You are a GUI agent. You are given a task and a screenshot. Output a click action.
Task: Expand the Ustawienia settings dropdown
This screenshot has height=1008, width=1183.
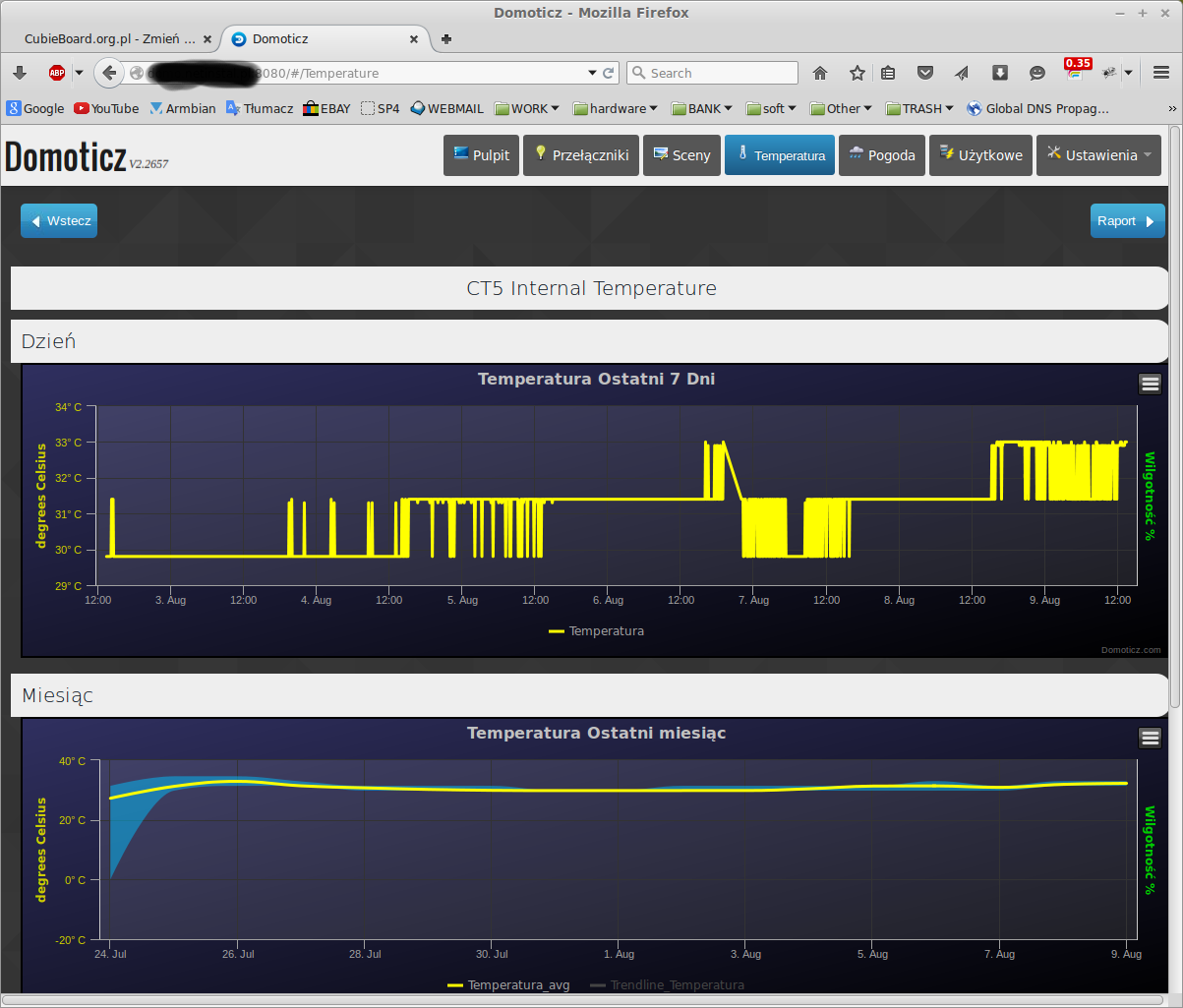1098,155
